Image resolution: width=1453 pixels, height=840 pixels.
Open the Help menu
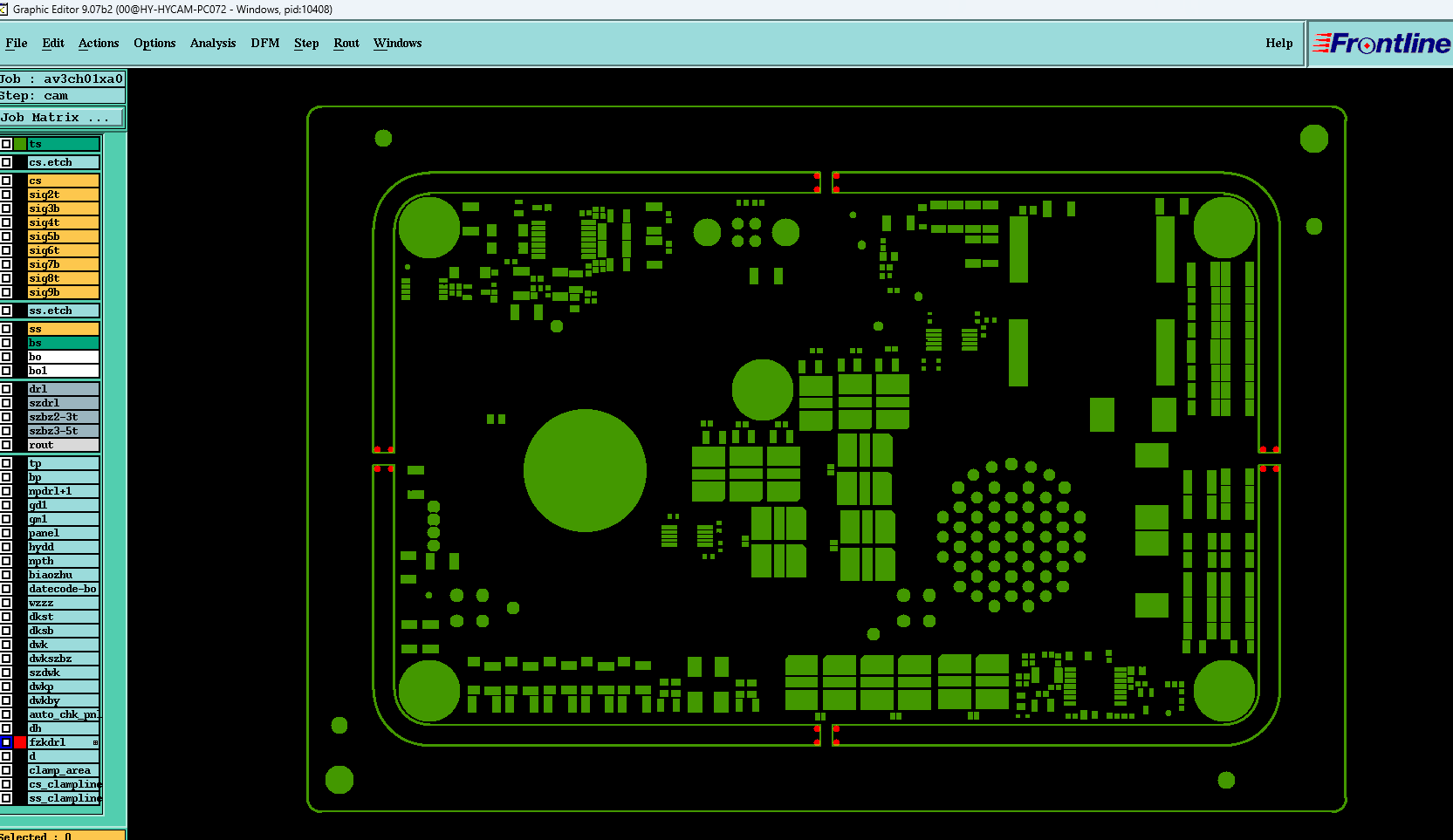(x=1279, y=43)
